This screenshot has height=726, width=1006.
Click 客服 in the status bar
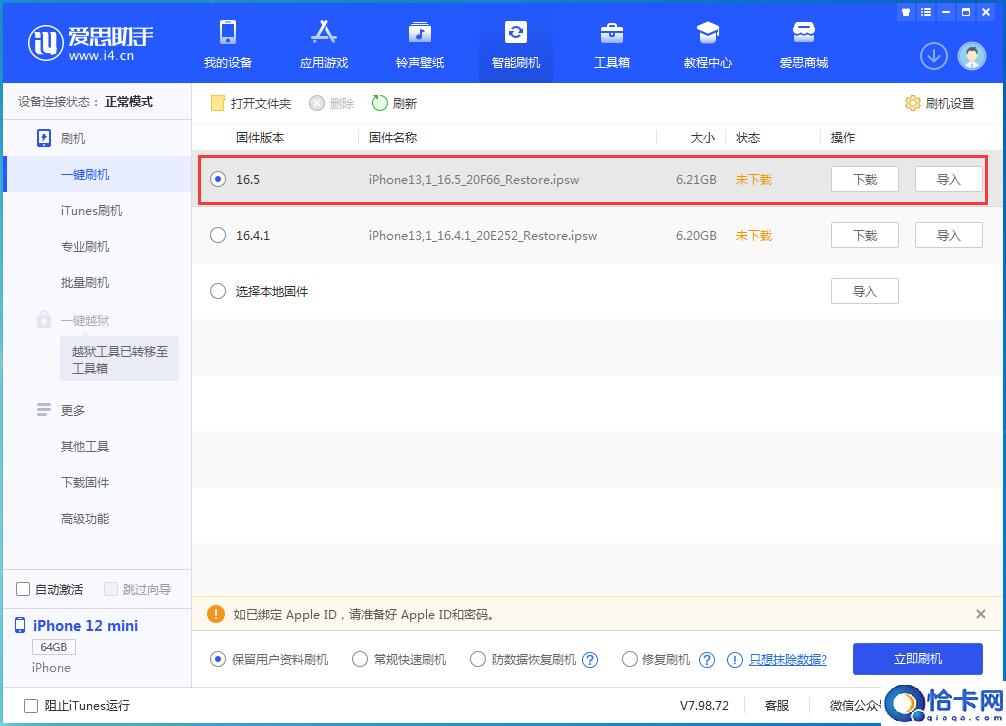pyautogui.click(x=776, y=705)
